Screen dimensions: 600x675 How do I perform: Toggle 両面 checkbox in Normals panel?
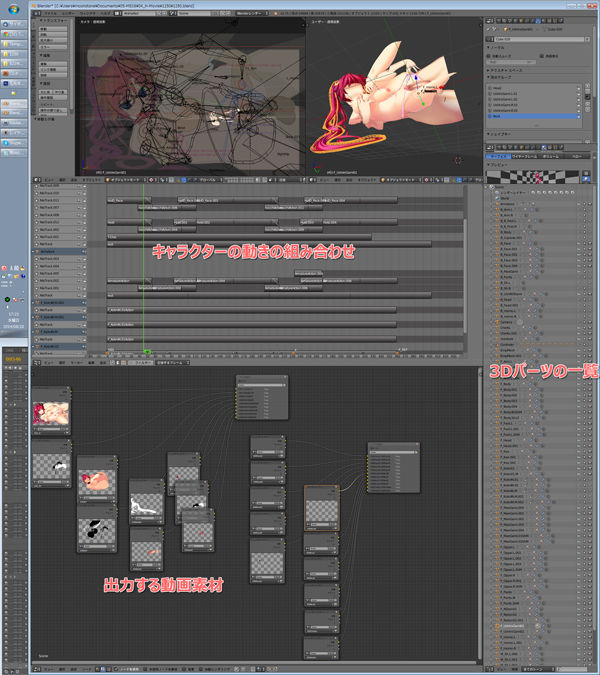541,56
